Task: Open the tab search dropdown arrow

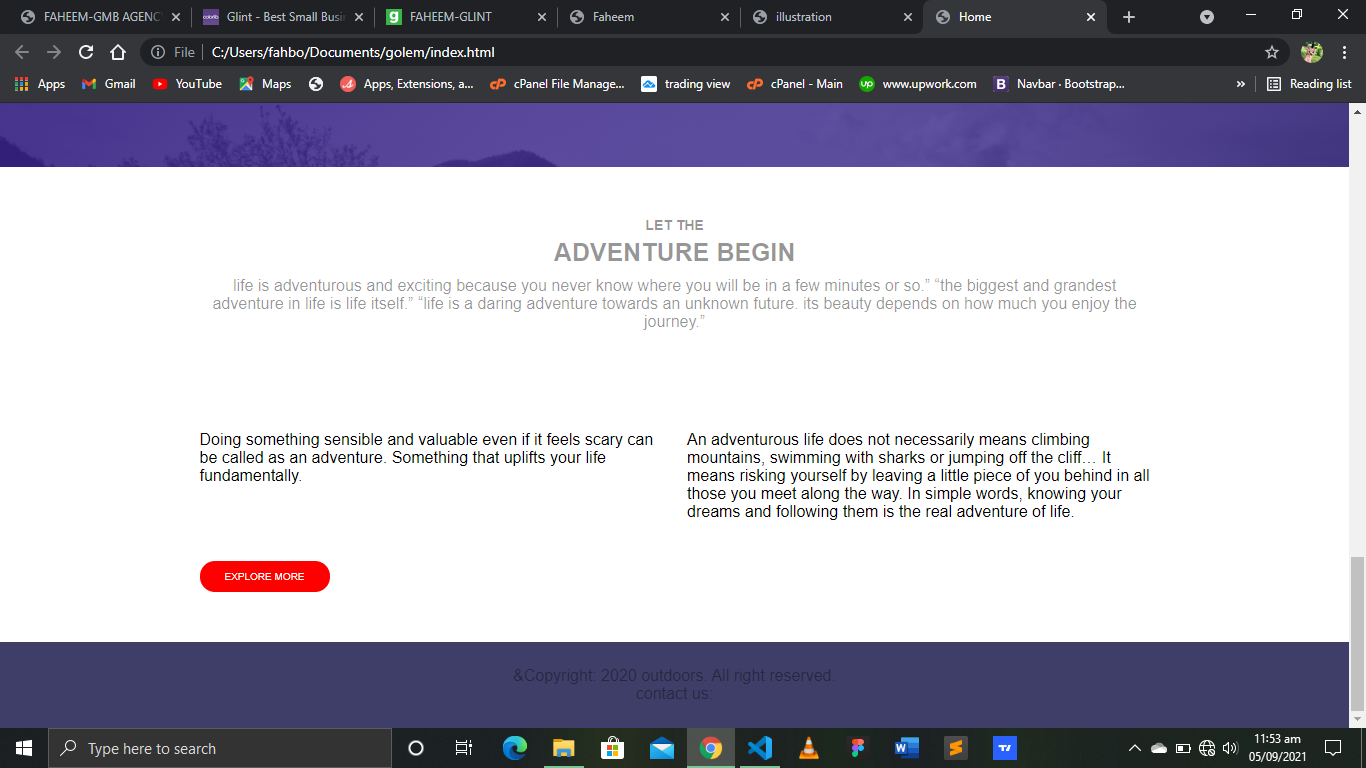Action: [1207, 17]
